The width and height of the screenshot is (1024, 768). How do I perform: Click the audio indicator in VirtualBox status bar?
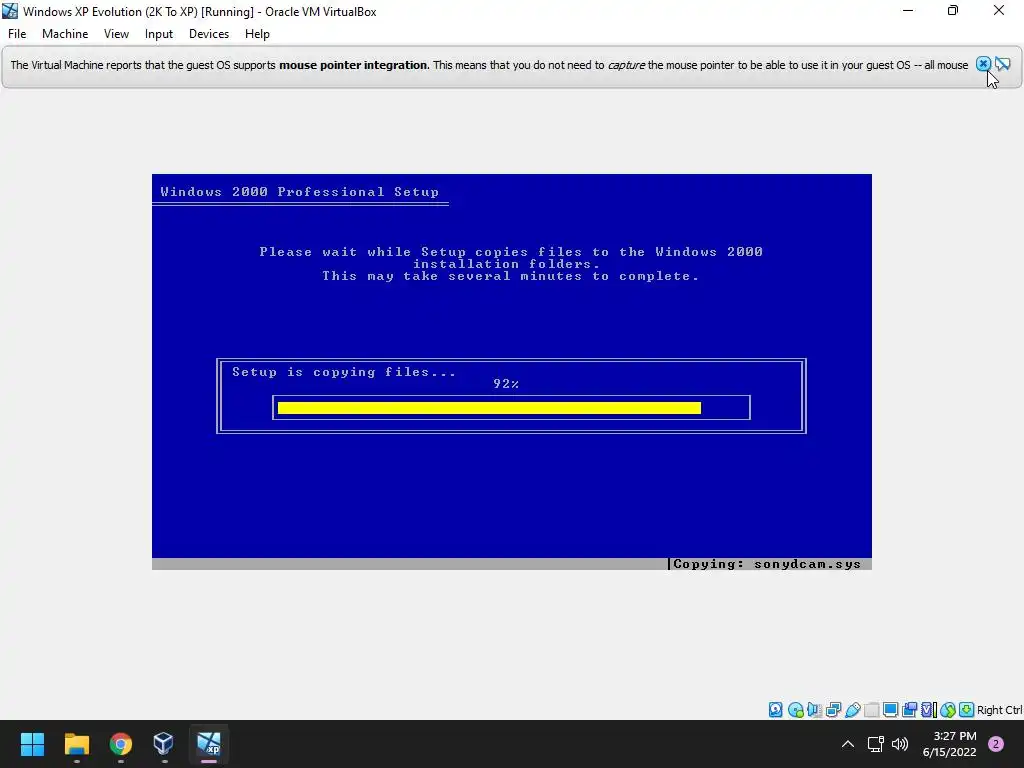pyautogui.click(x=814, y=710)
